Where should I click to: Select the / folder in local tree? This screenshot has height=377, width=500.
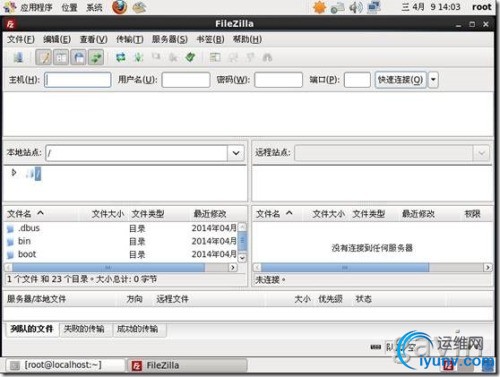(x=38, y=173)
